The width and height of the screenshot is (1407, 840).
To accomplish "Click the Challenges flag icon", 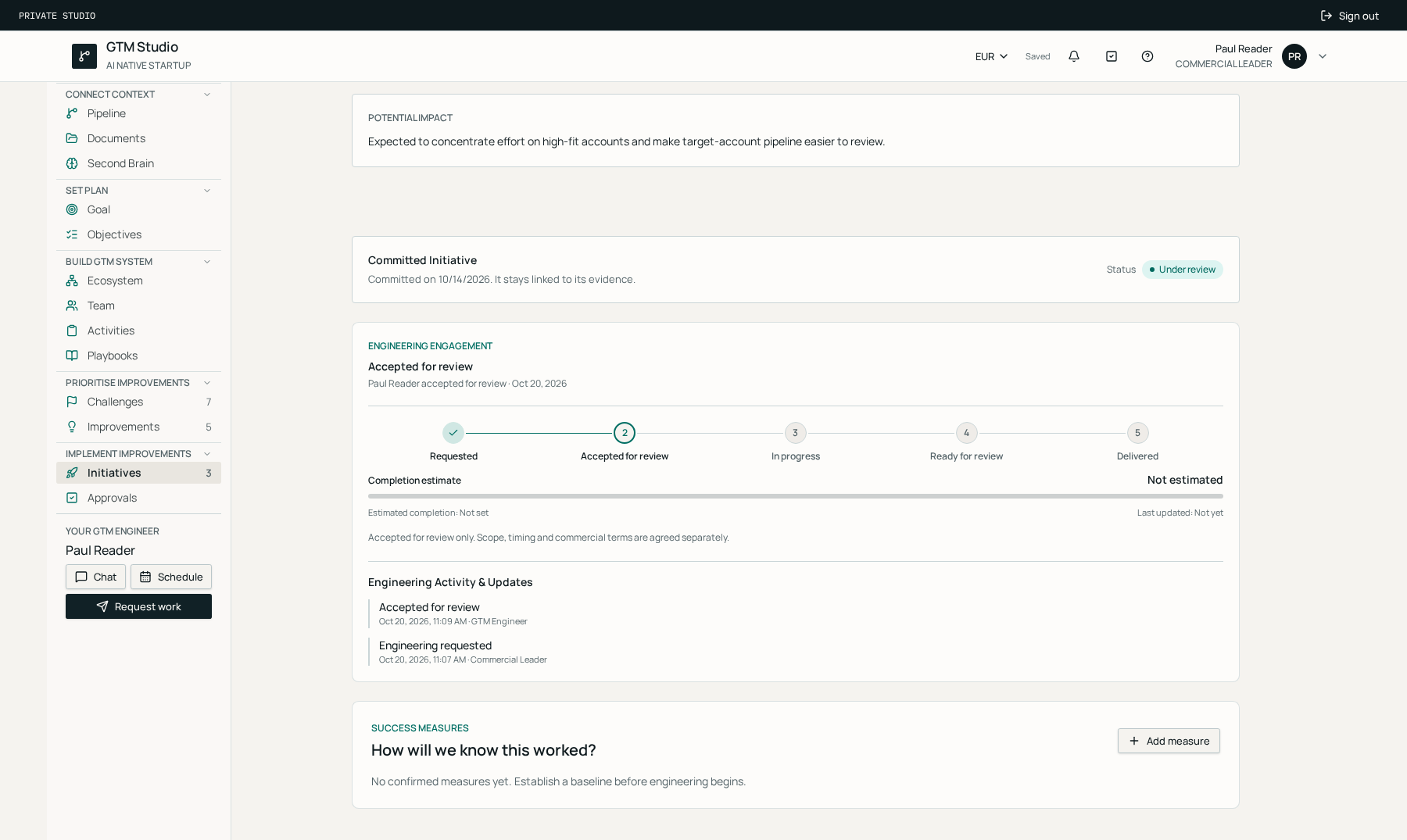I will point(72,402).
